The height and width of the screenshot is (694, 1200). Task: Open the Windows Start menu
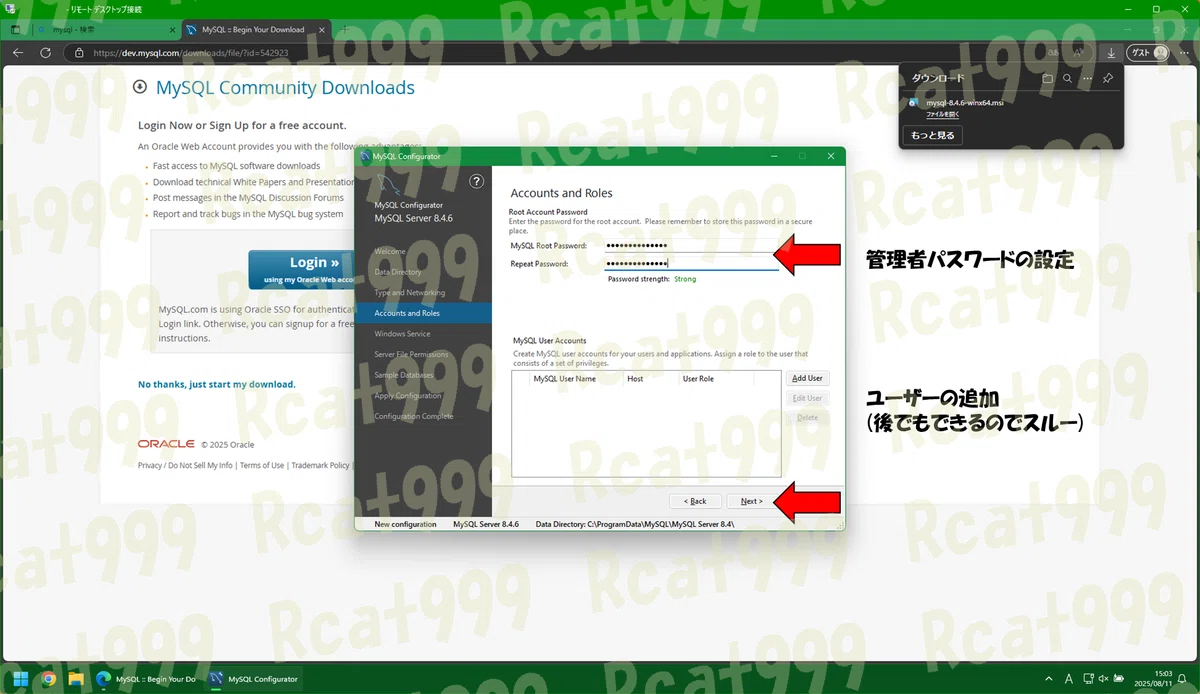[20, 679]
